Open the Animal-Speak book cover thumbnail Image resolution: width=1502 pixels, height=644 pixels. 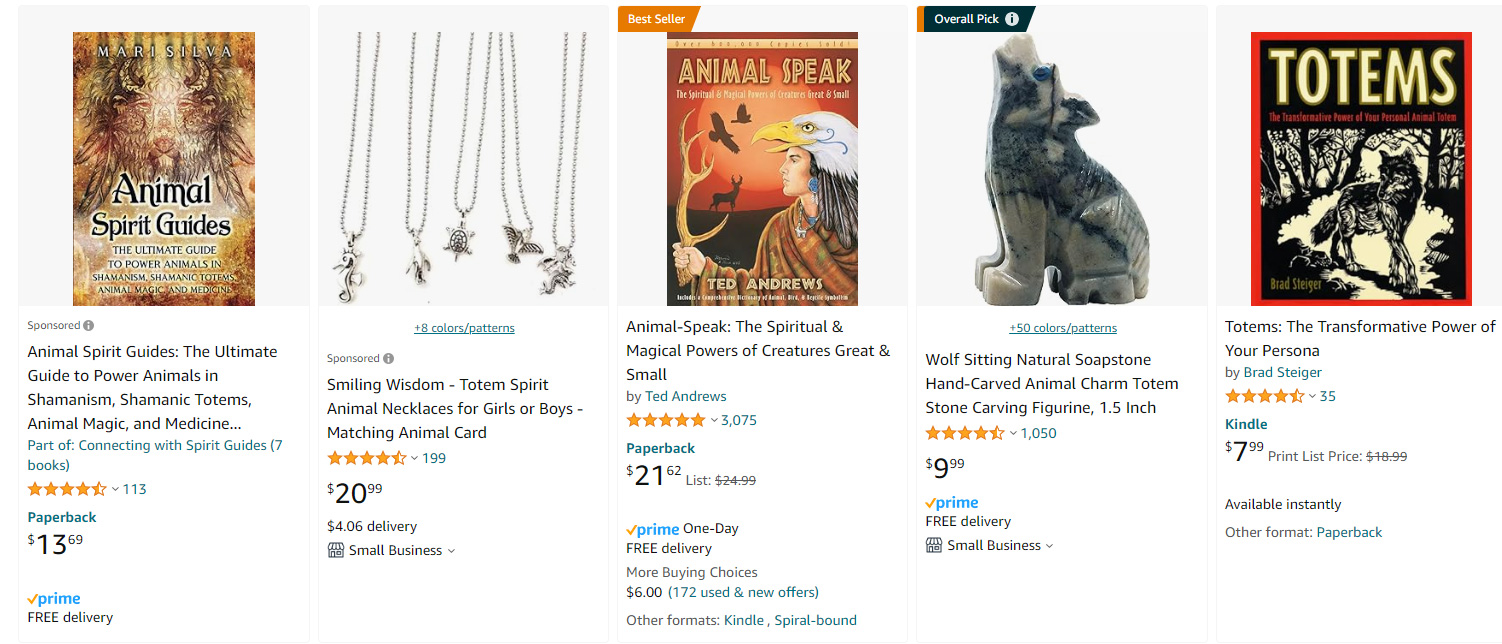pyautogui.click(x=762, y=168)
